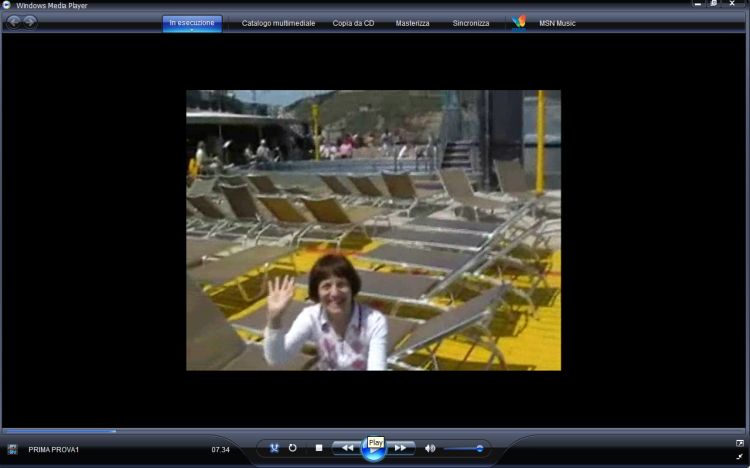Open the 'Copia da CD' tab

point(354,22)
